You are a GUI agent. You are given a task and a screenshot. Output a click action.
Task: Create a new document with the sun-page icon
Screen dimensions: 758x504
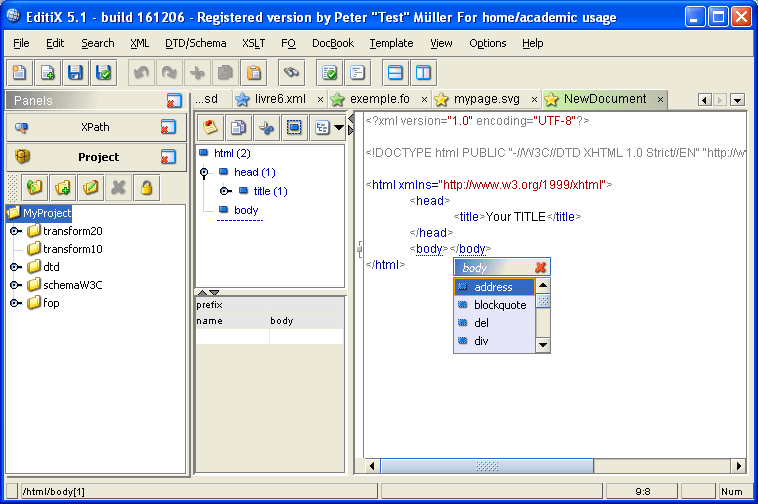19,73
